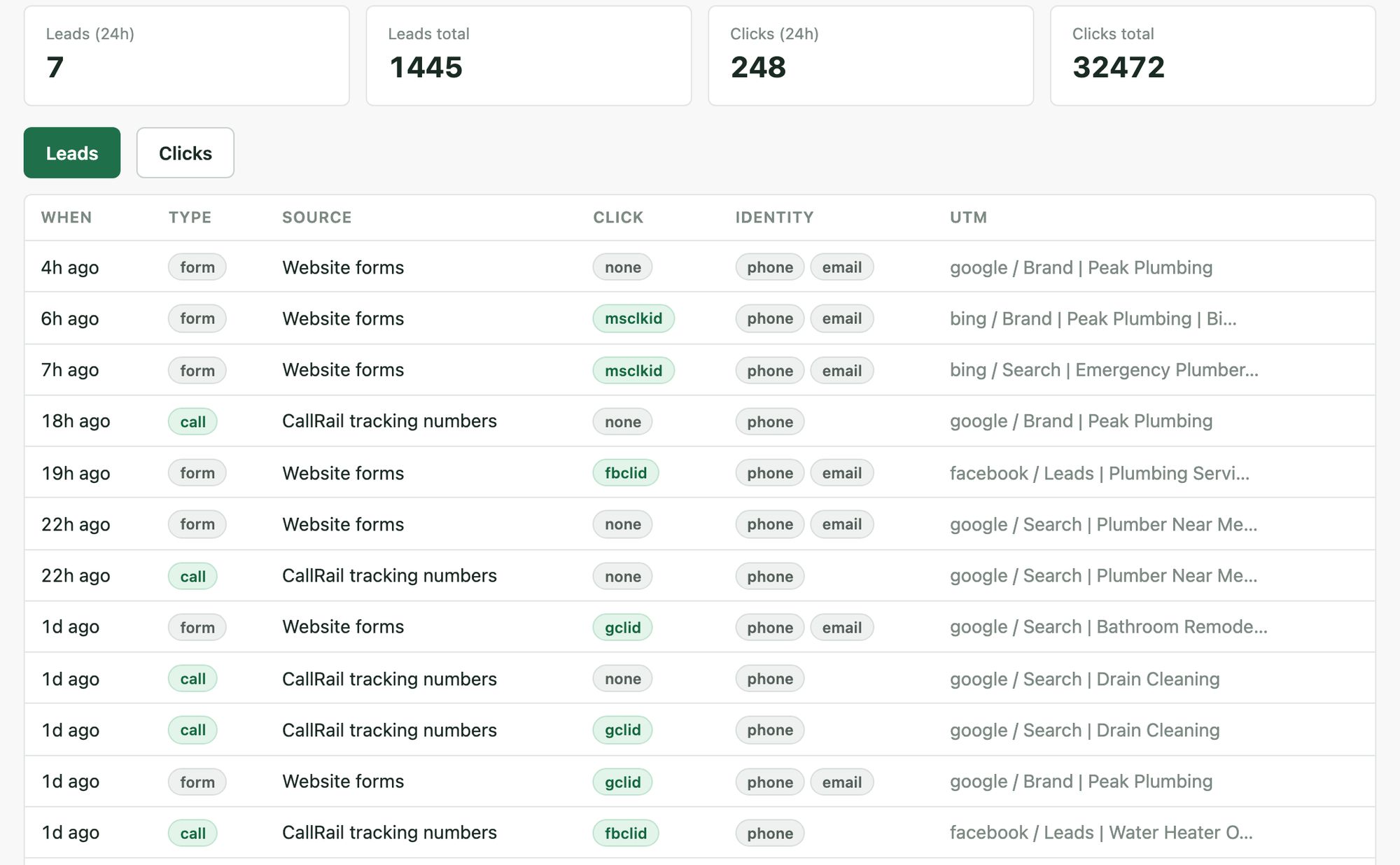The image size is (1400, 865).
Task: Open the Leads (24h) stat card
Action: point(187,56)
